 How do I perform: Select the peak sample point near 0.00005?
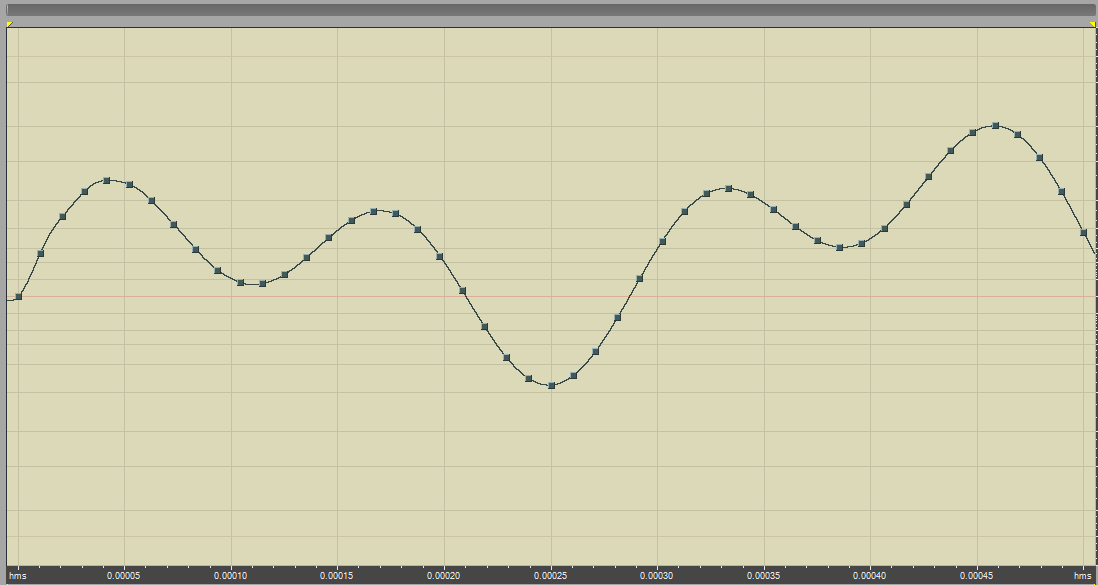tap(107, 181)
